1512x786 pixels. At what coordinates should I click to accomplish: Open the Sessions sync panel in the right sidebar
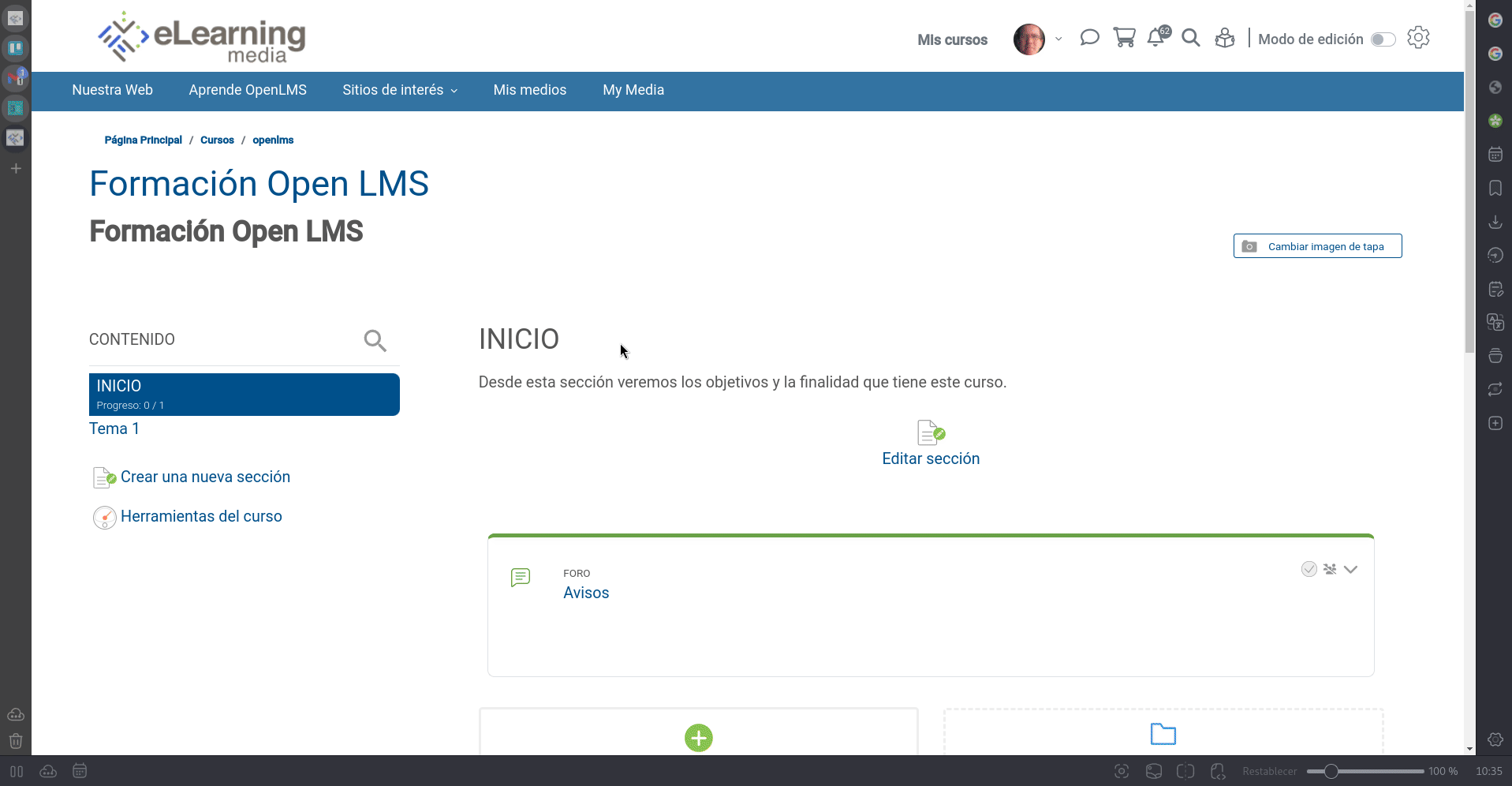(x=1495, y=389)
